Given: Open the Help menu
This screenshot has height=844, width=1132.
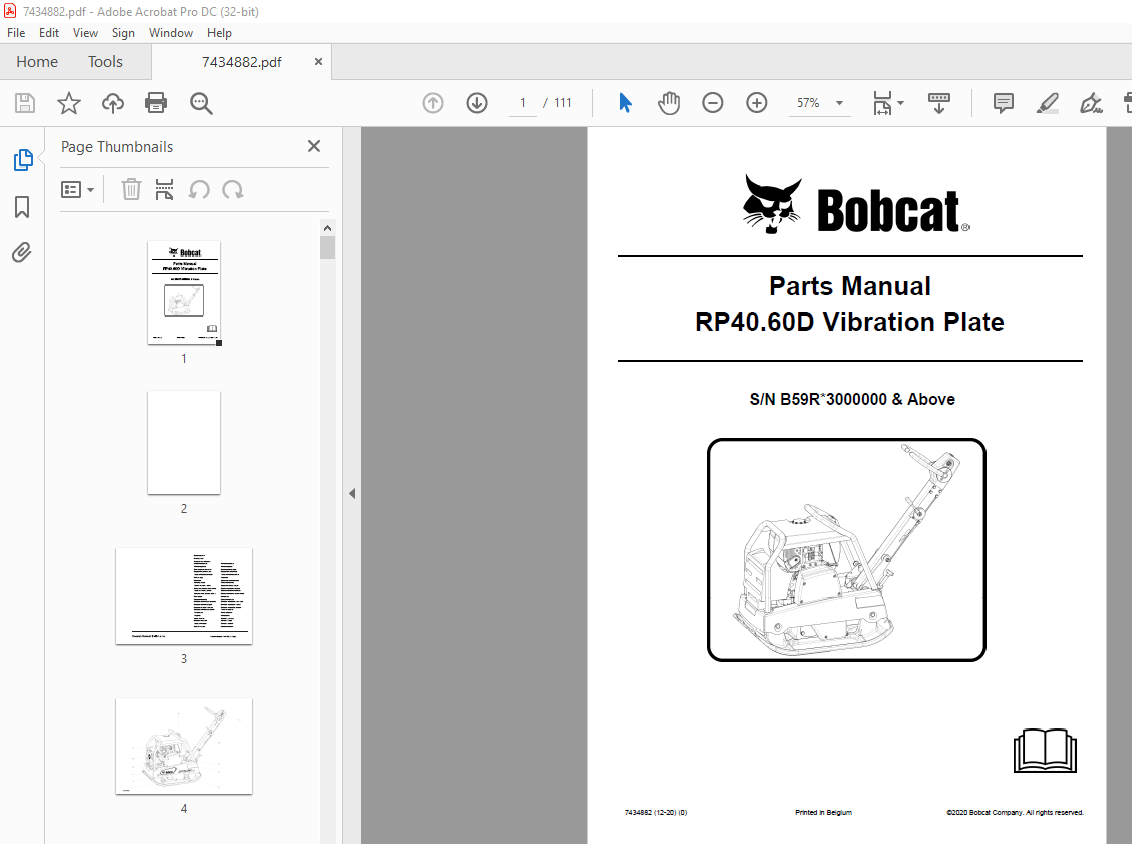Looking at the screenshot, I should coord(219,33).
